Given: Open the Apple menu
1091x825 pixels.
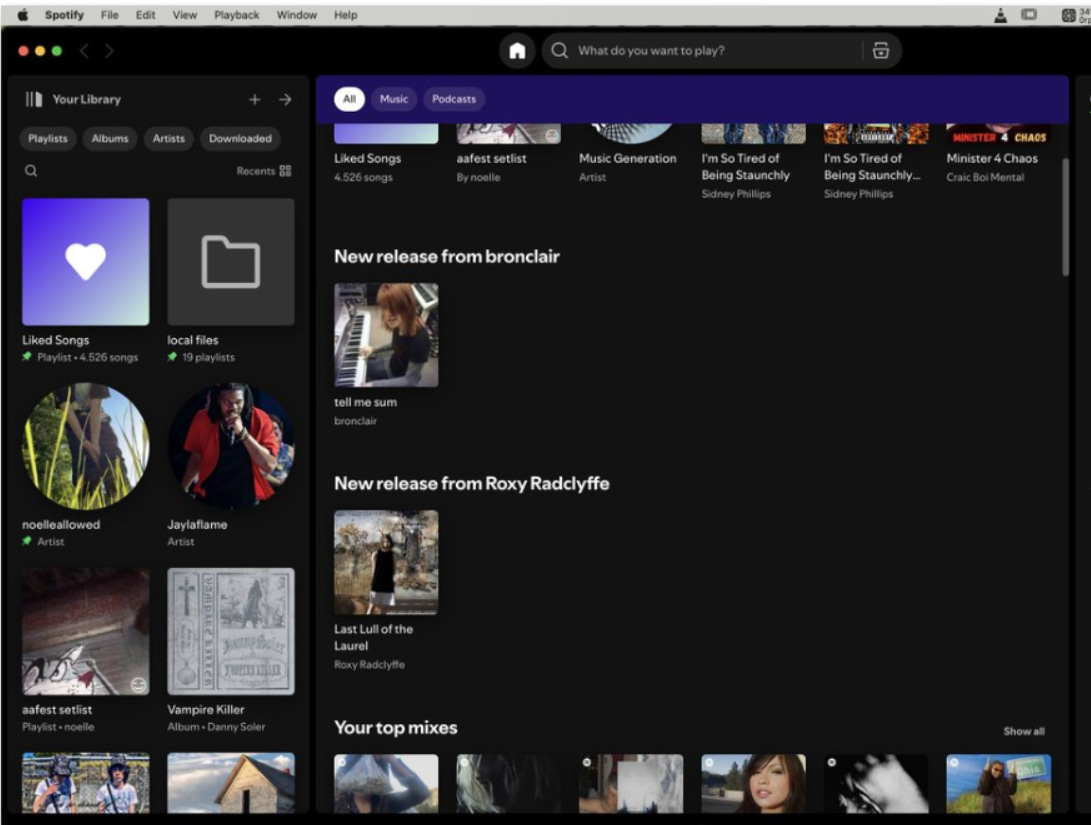Looking at the screenshot, I should point(23,15).
